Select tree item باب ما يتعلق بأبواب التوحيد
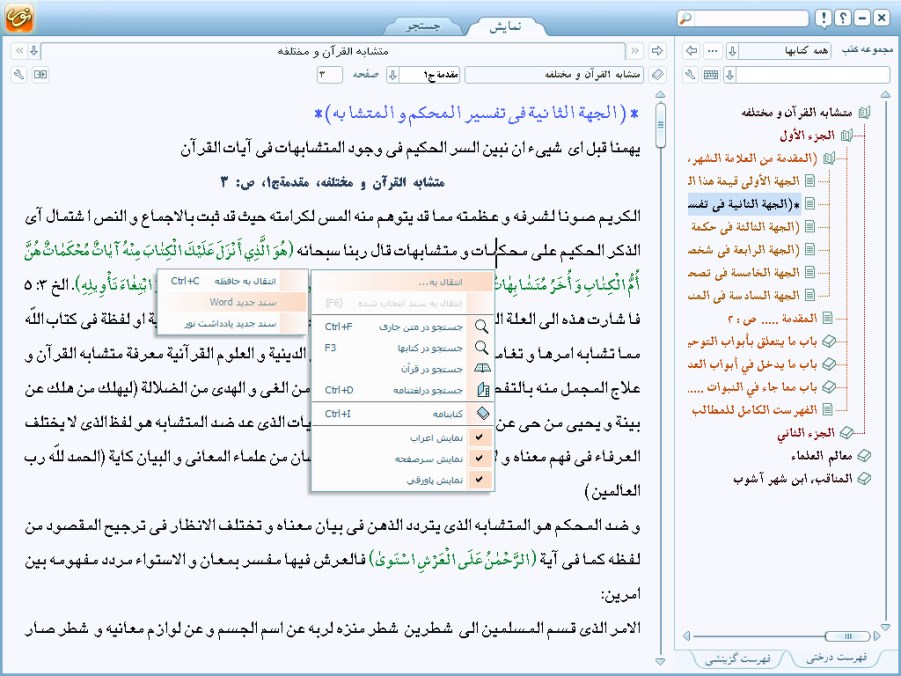The image size is (901, 676). 753,341
